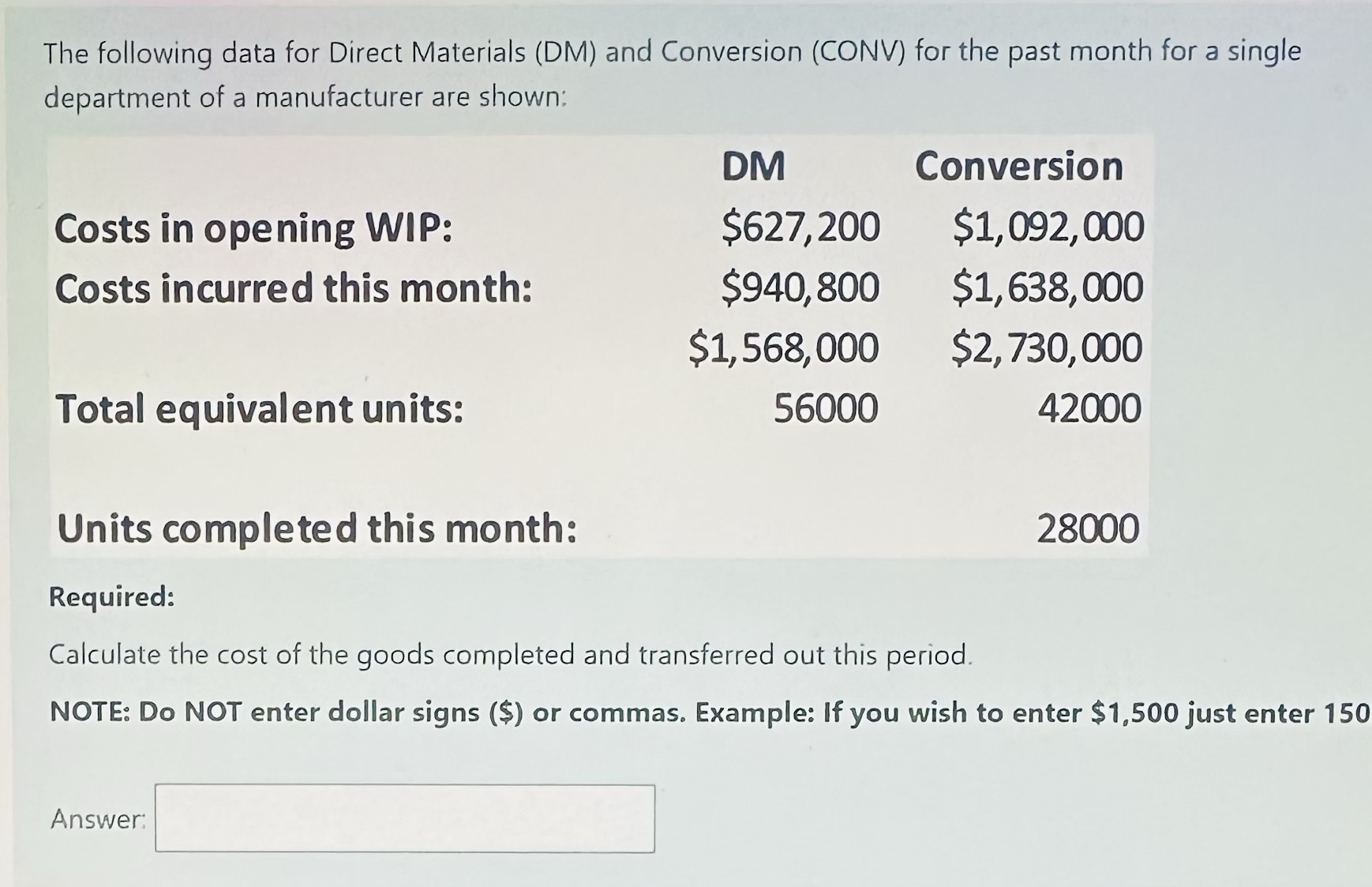Select the DM column header

tap(754, 167)
